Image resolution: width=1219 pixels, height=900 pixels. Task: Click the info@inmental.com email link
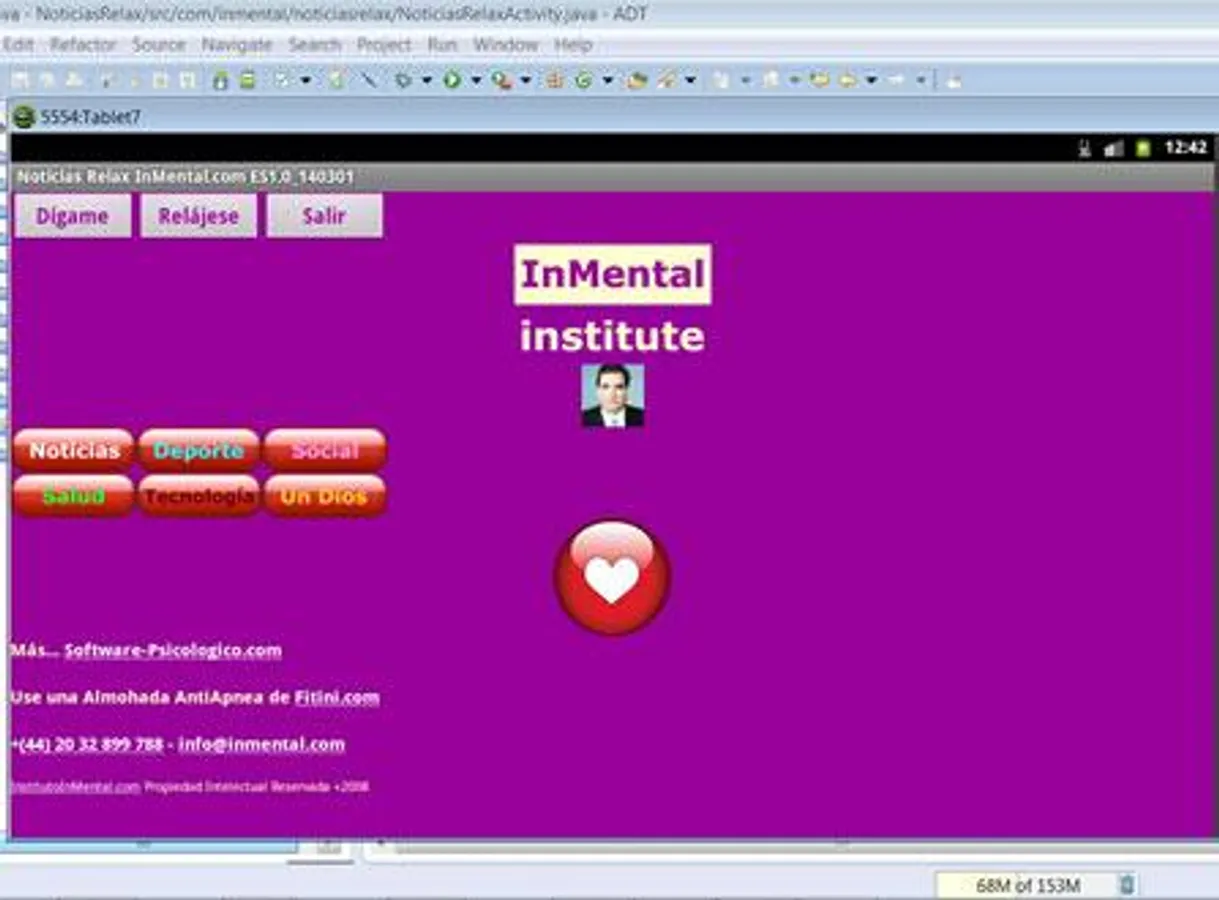(262, 744)
